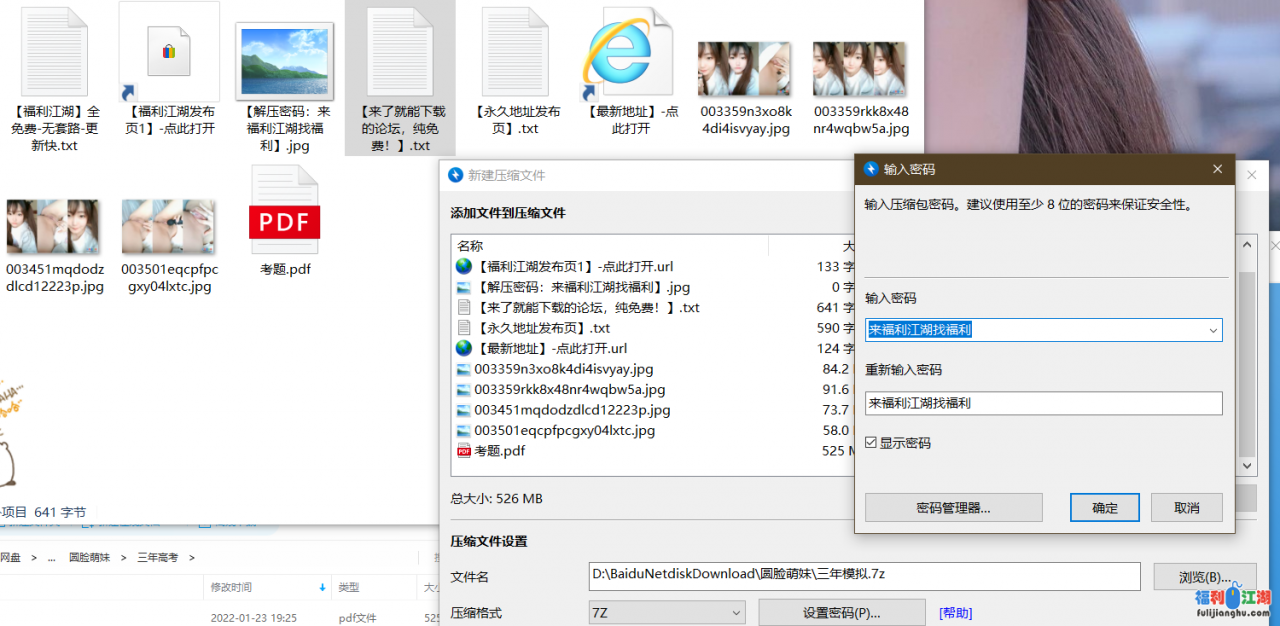Sort by the 修改时间 column header

point(231,587)
